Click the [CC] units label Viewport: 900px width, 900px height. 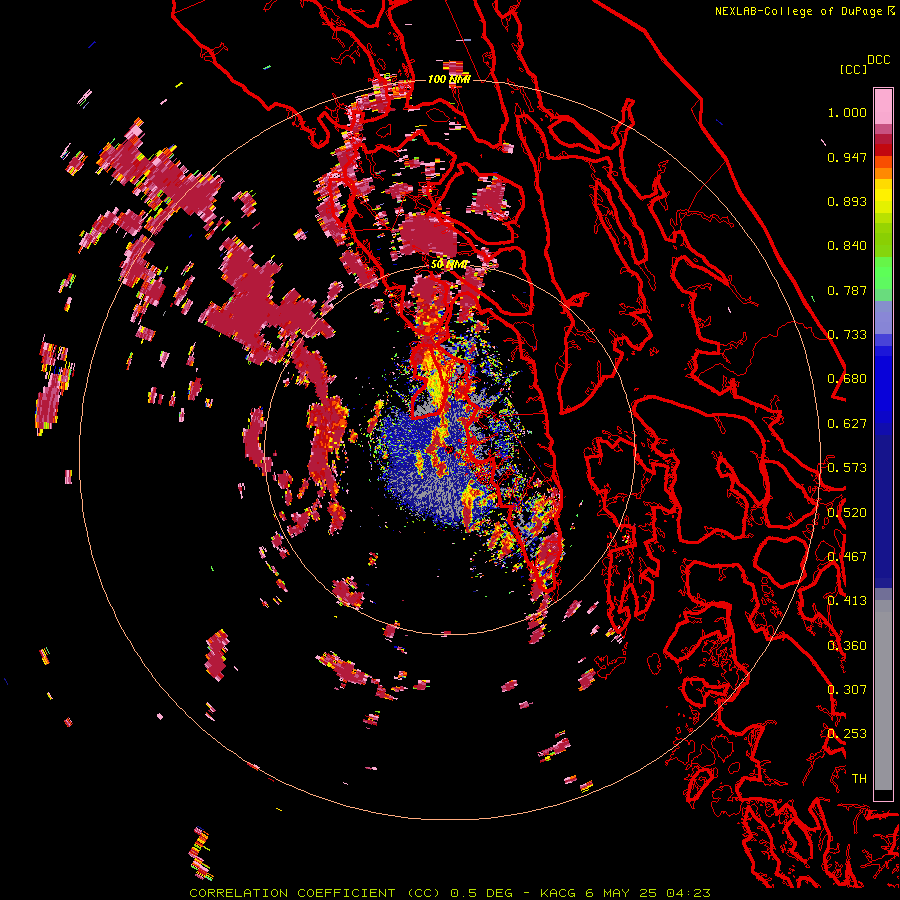(x=853, y=69)
